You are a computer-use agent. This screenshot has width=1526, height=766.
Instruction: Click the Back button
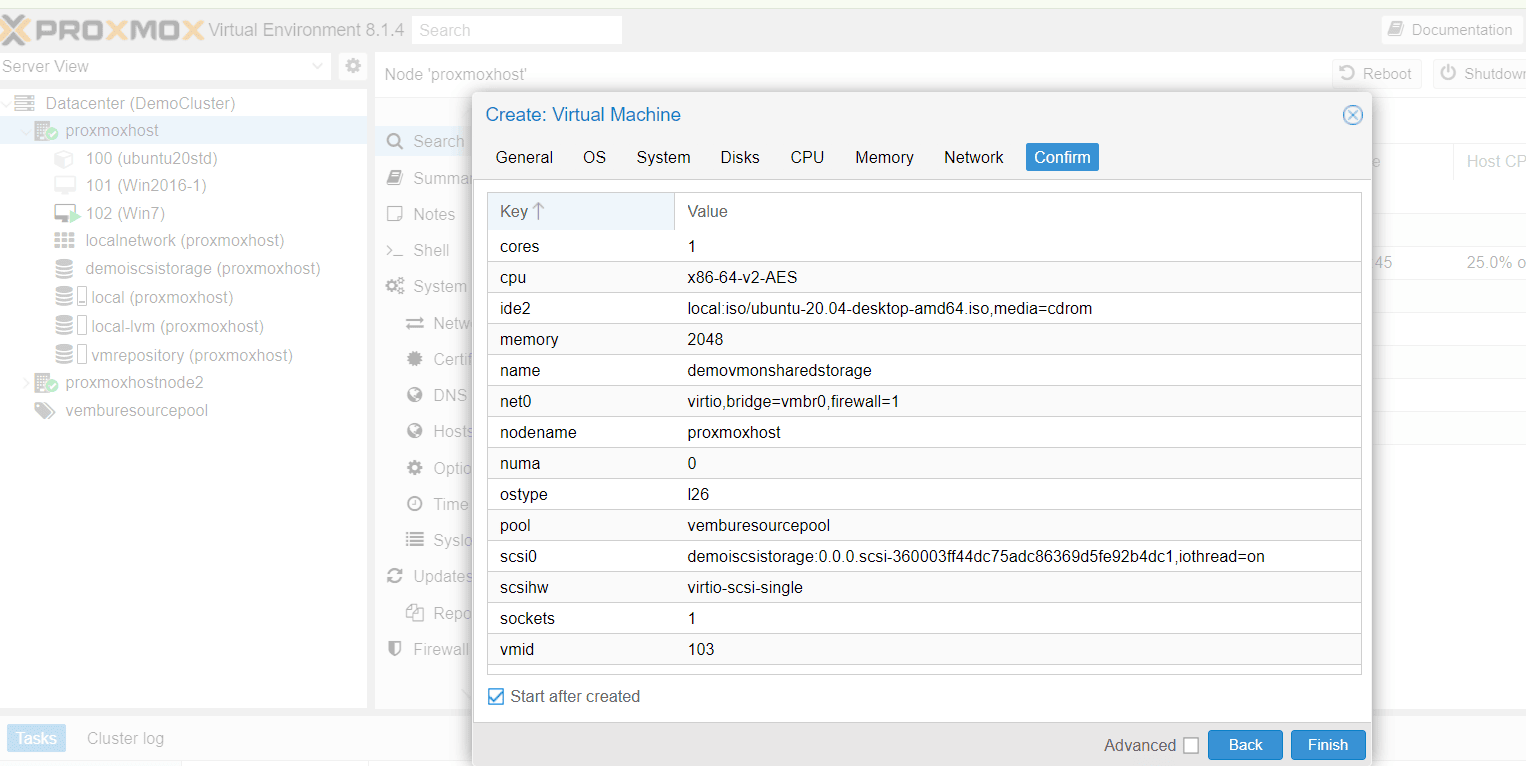(x=1246, y=745)
